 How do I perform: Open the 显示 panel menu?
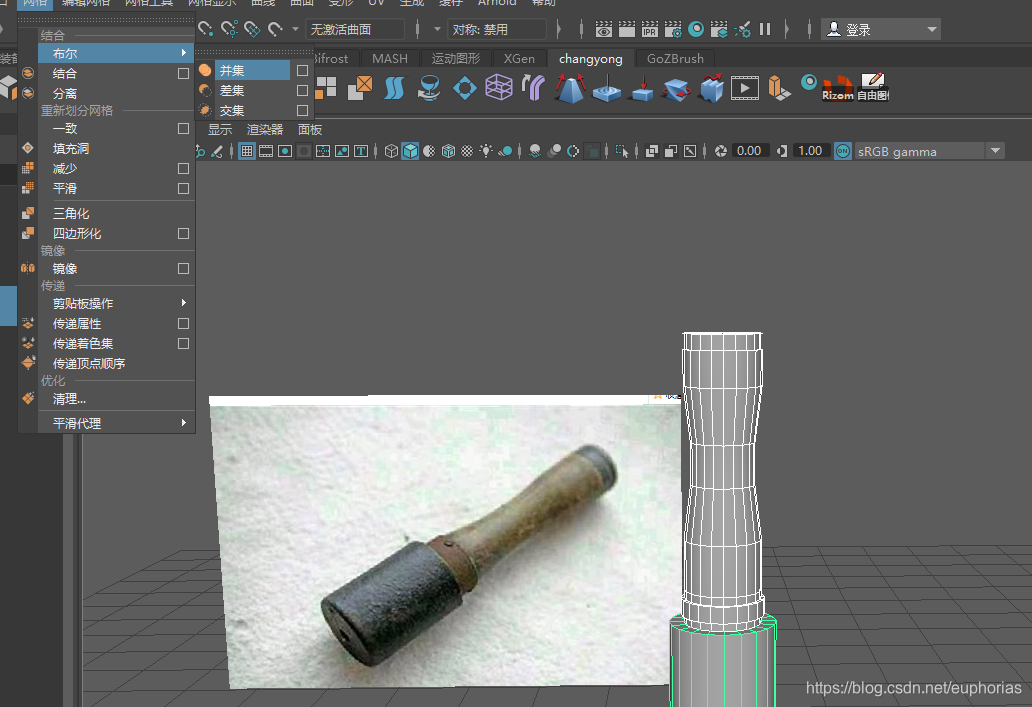pyautogui.click(x=220, y=130)
